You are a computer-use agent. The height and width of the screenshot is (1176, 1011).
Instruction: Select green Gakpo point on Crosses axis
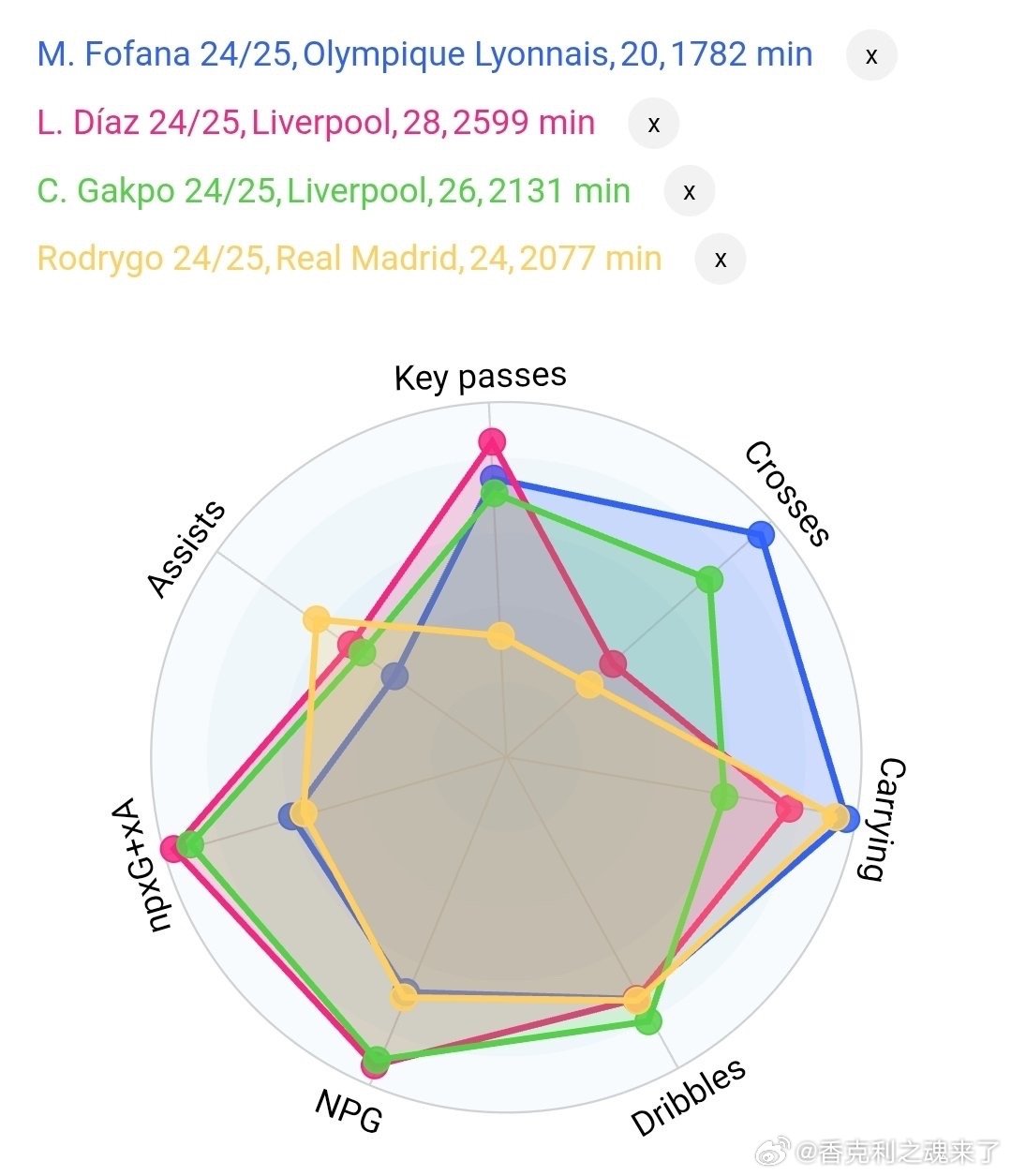pyautogui.click(x=709, y=580)
